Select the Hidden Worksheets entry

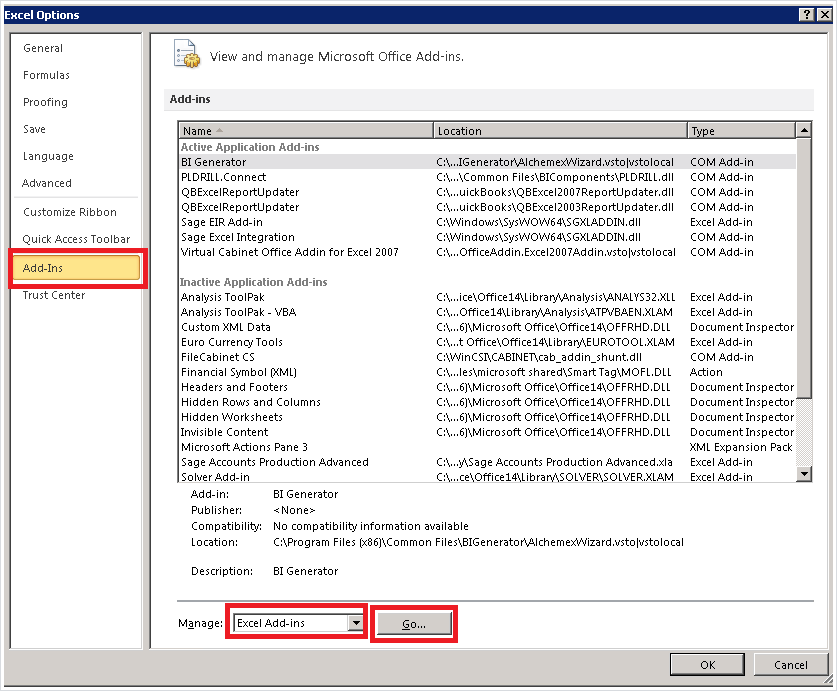click(x=487, y=417)
